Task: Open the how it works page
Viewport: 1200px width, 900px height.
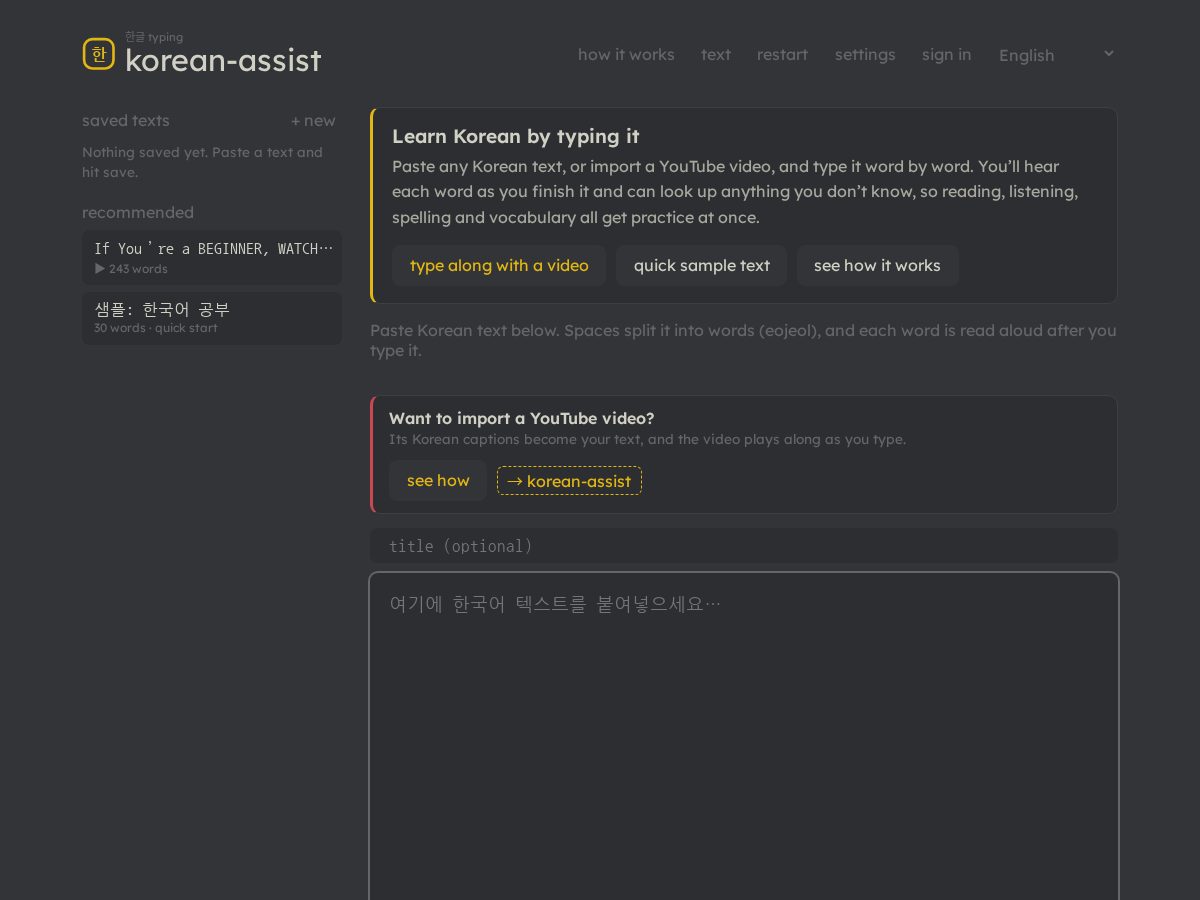Action: (x=626, y=55)
